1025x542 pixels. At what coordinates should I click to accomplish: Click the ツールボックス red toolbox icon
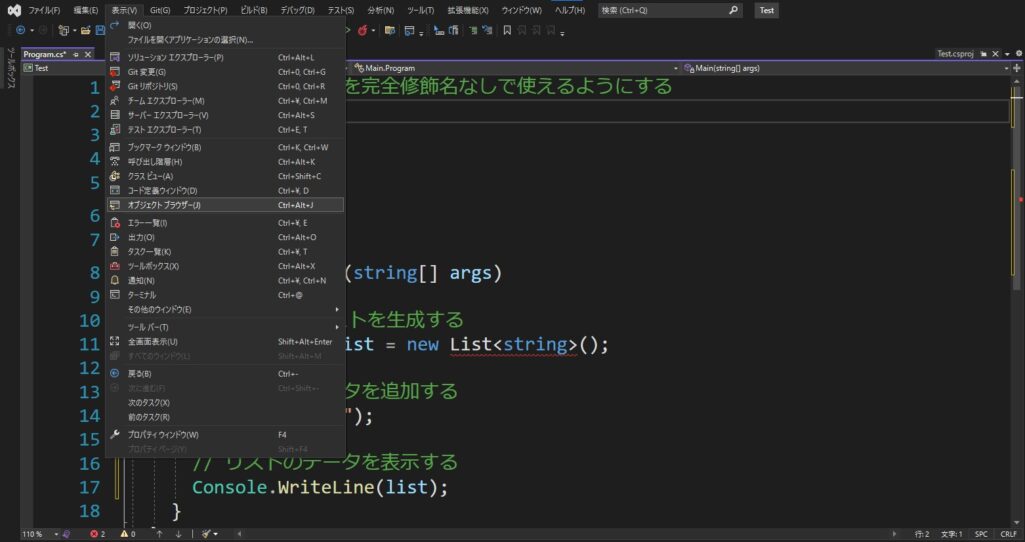[115, 266]
